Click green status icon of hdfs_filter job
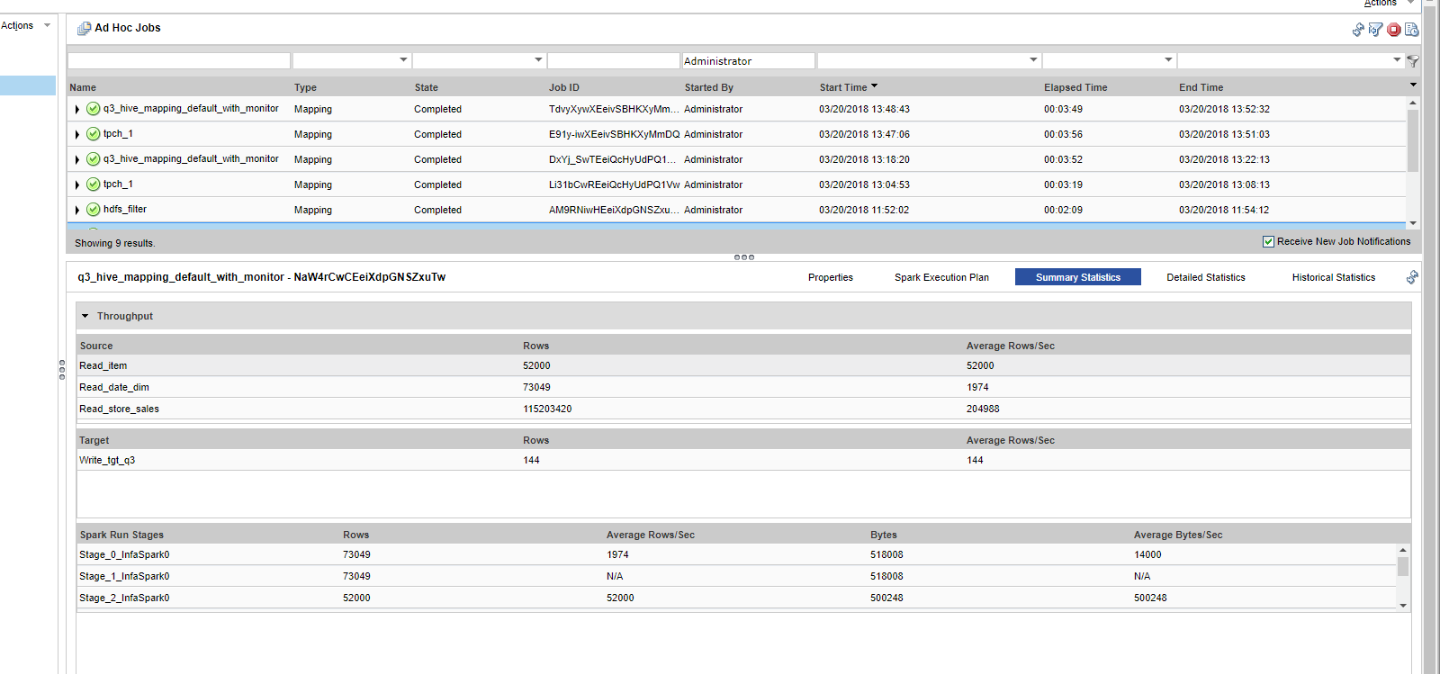 (x=93, y=210)
